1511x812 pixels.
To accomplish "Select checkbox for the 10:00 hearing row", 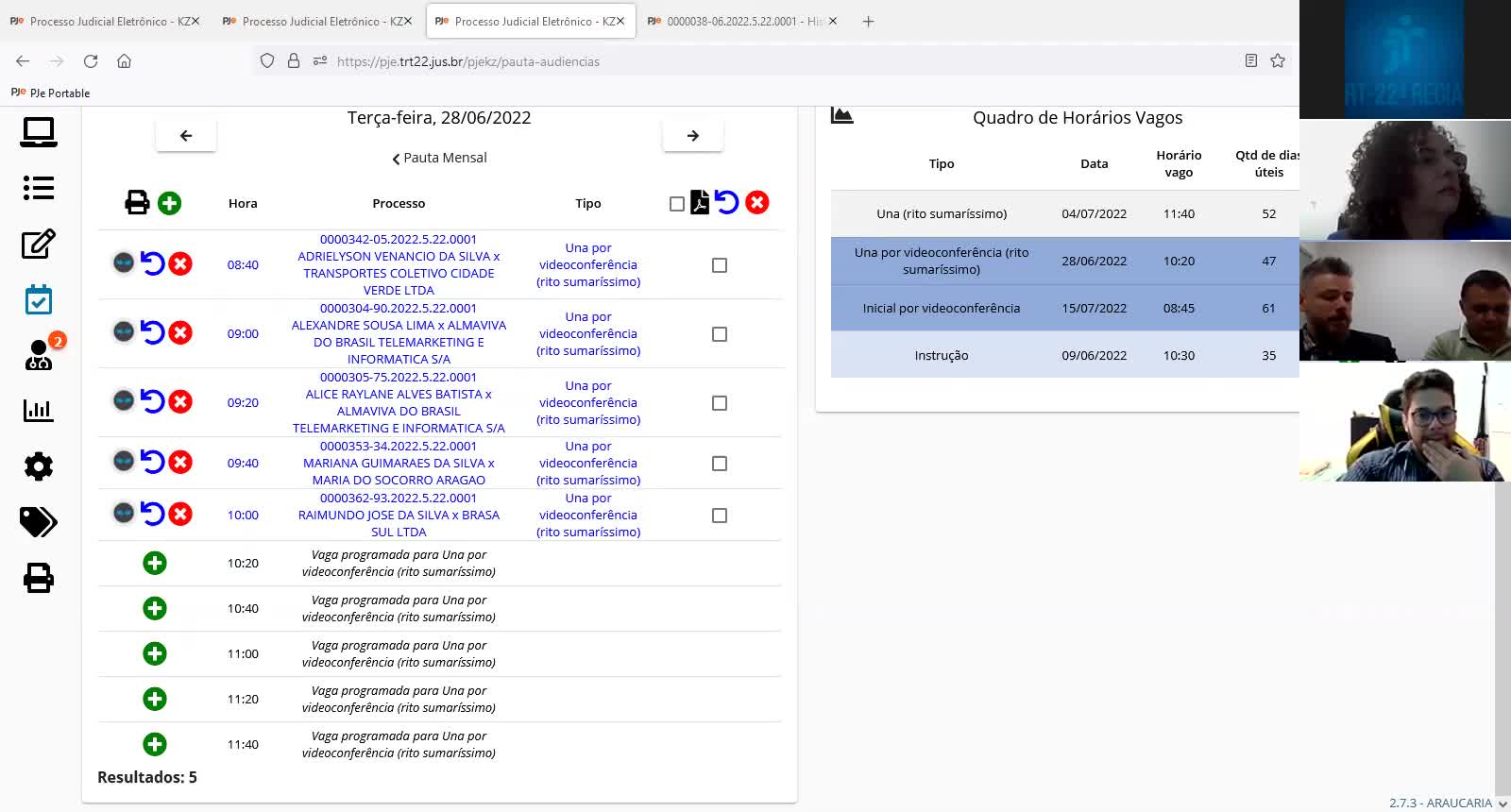I will pos(720,516).
